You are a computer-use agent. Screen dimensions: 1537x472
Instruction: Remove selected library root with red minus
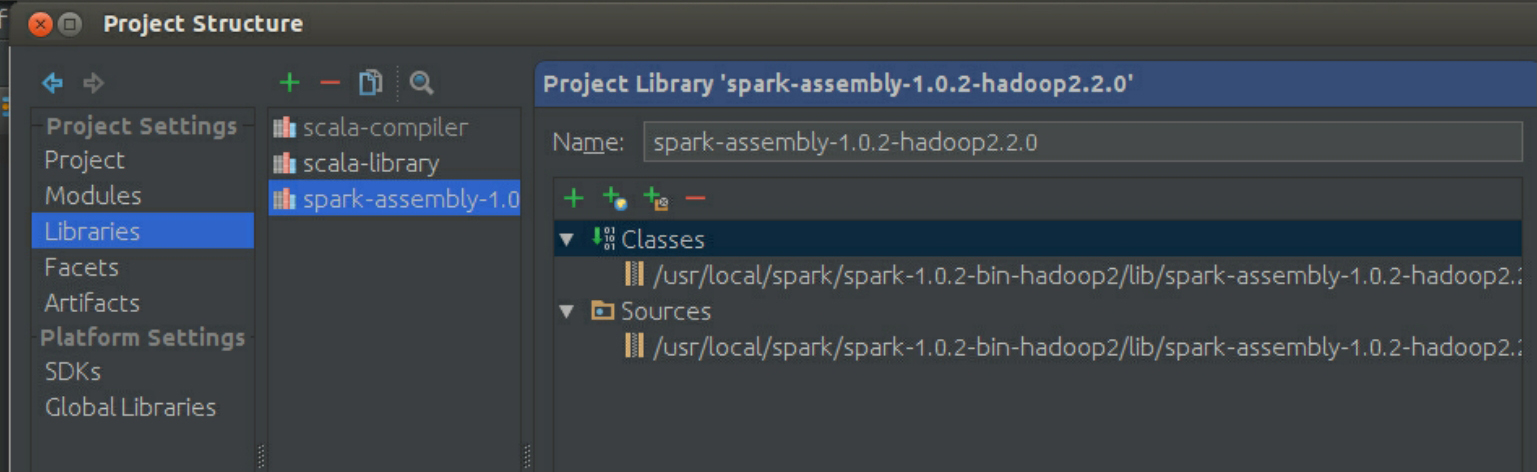695,198
